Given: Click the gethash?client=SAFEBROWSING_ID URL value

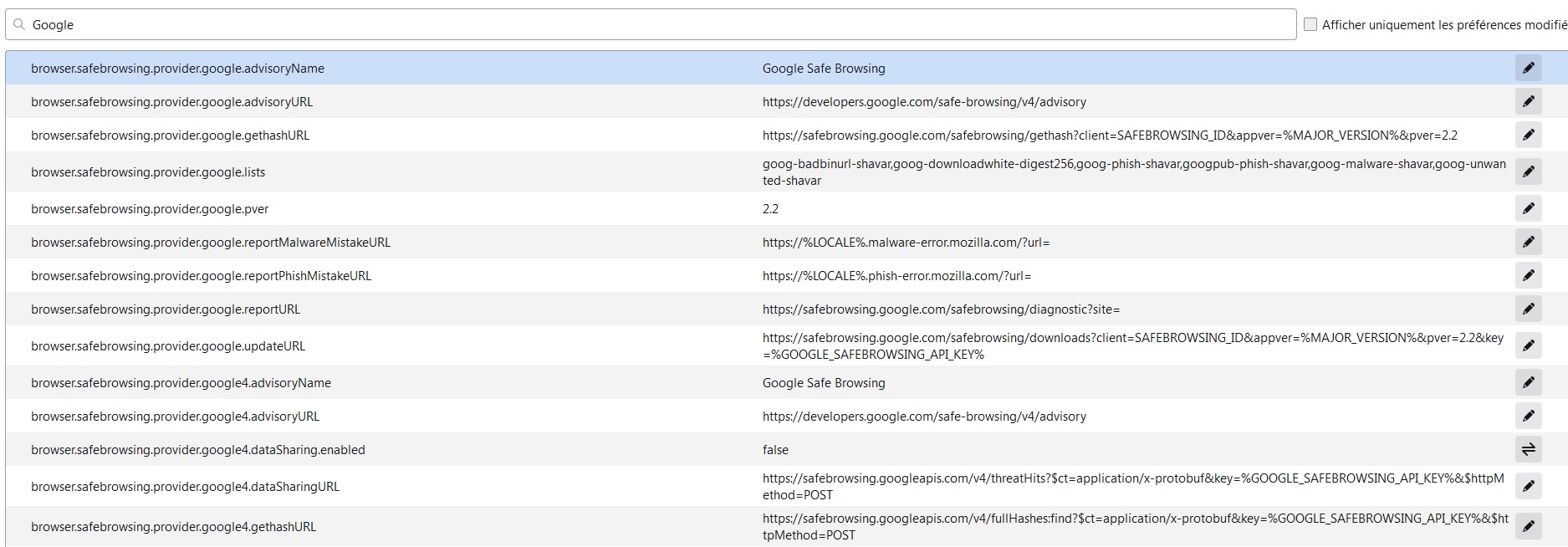Looking at the screenshot, I should tap(1110, 135).
